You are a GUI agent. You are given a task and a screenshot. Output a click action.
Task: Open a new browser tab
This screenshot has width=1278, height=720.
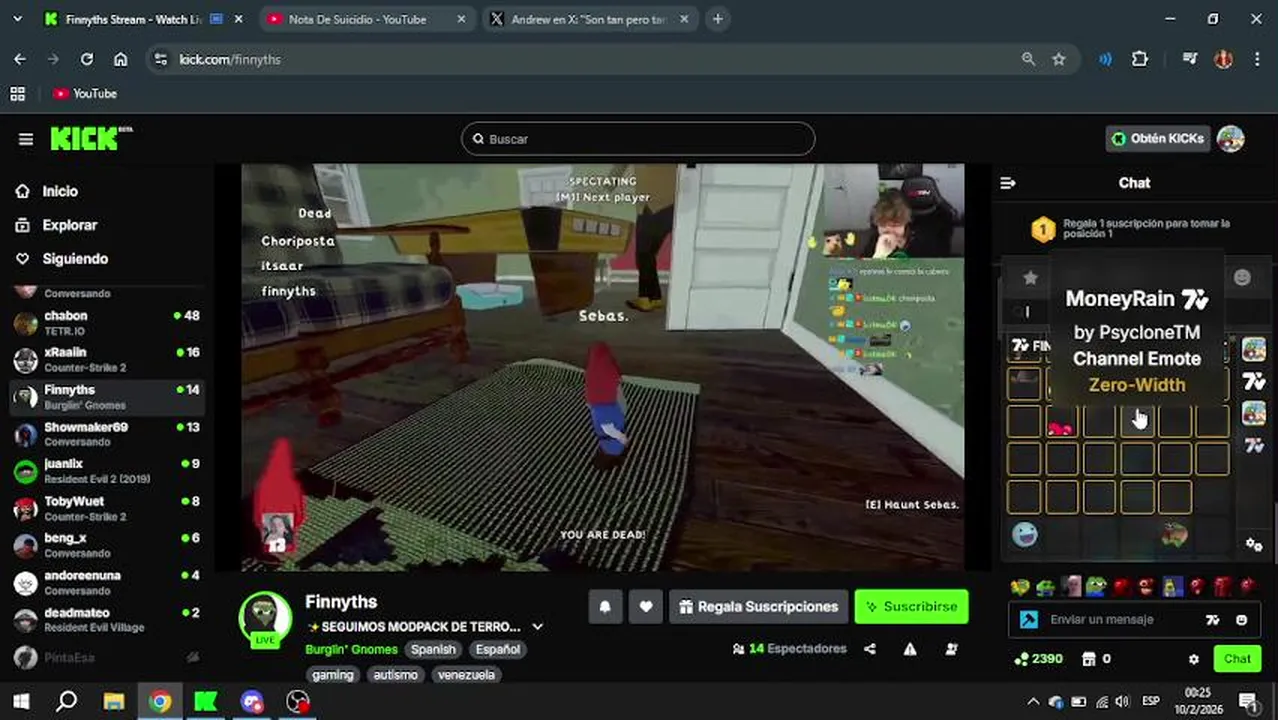tap(718, 19)
